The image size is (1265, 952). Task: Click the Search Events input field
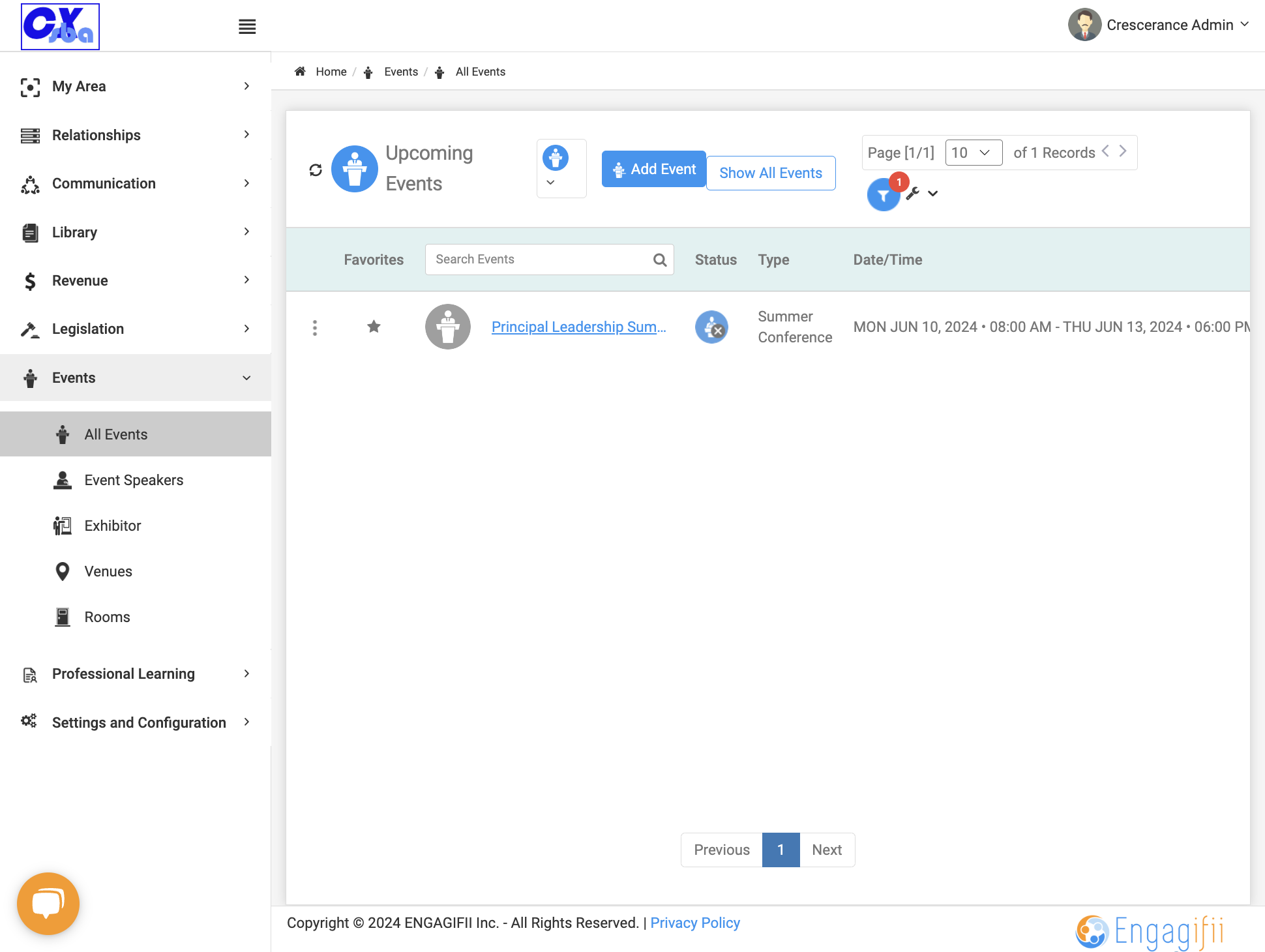549,260
